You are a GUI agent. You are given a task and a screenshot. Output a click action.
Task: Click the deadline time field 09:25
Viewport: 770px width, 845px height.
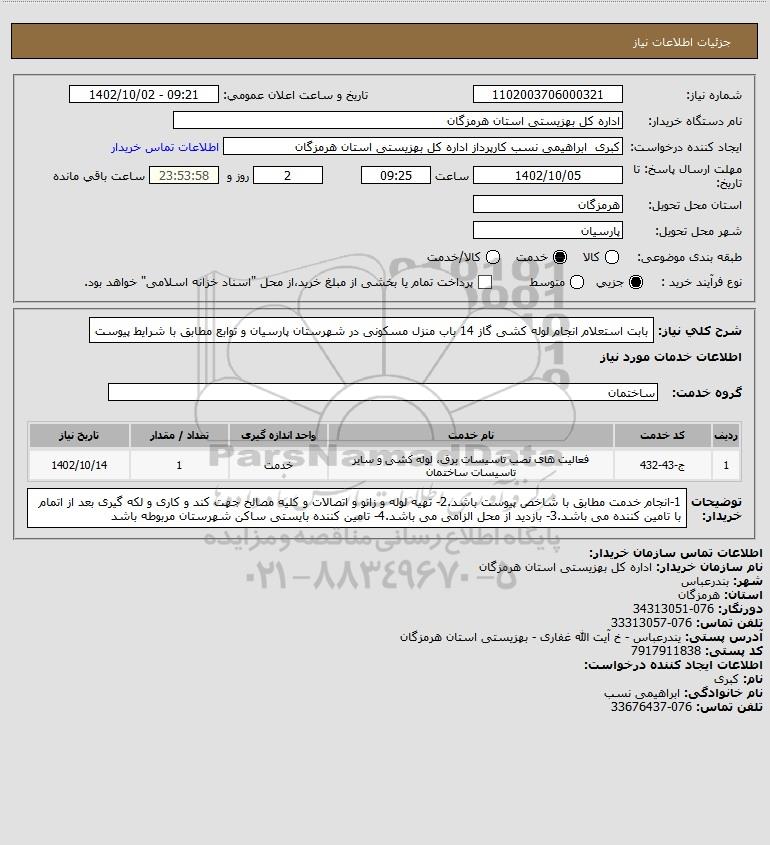click(x=396, y=175)
